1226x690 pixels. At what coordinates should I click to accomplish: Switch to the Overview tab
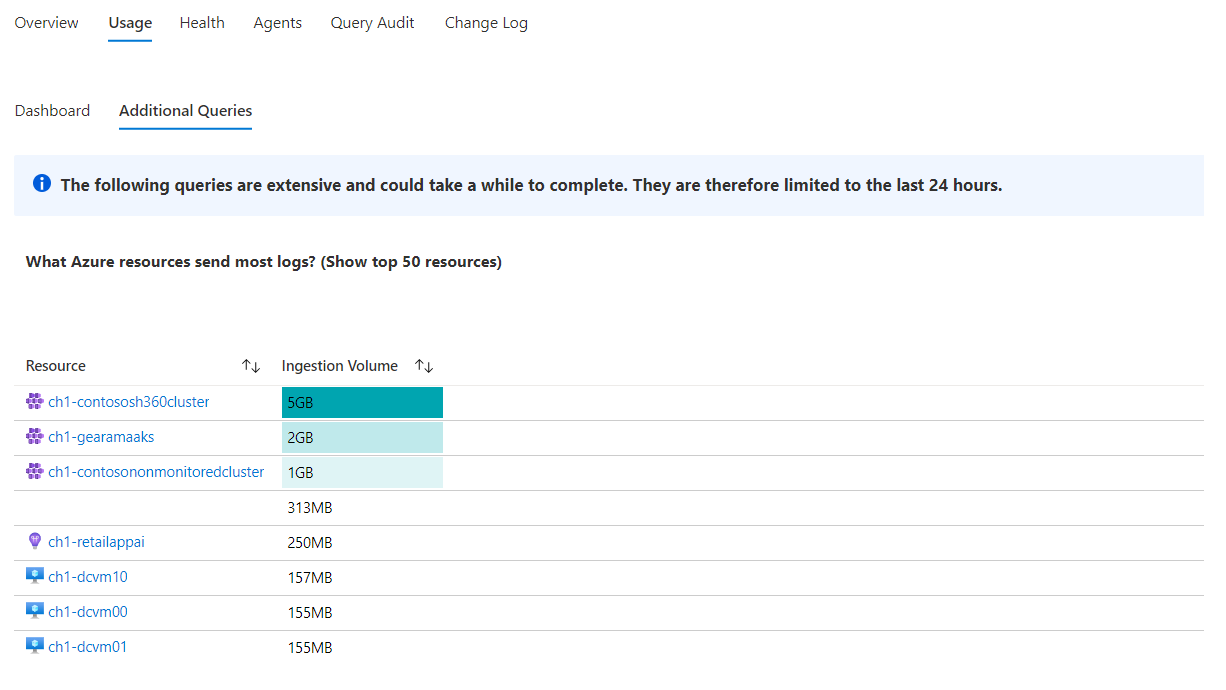click(46, 23)
